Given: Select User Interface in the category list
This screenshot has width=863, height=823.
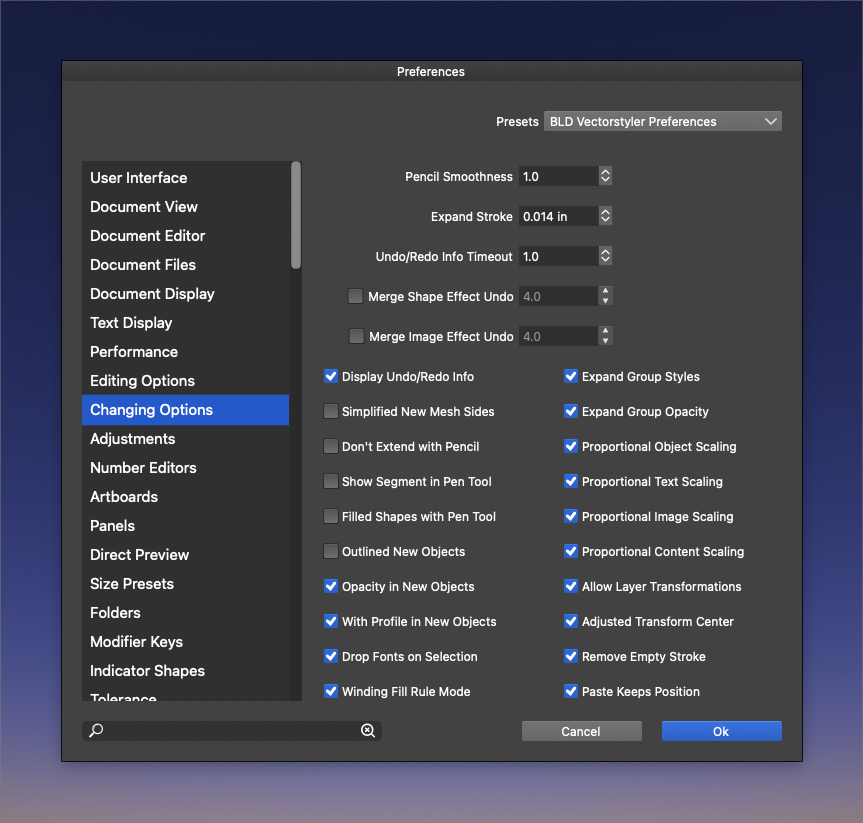Looking at the screenshot, I should 139,178.
